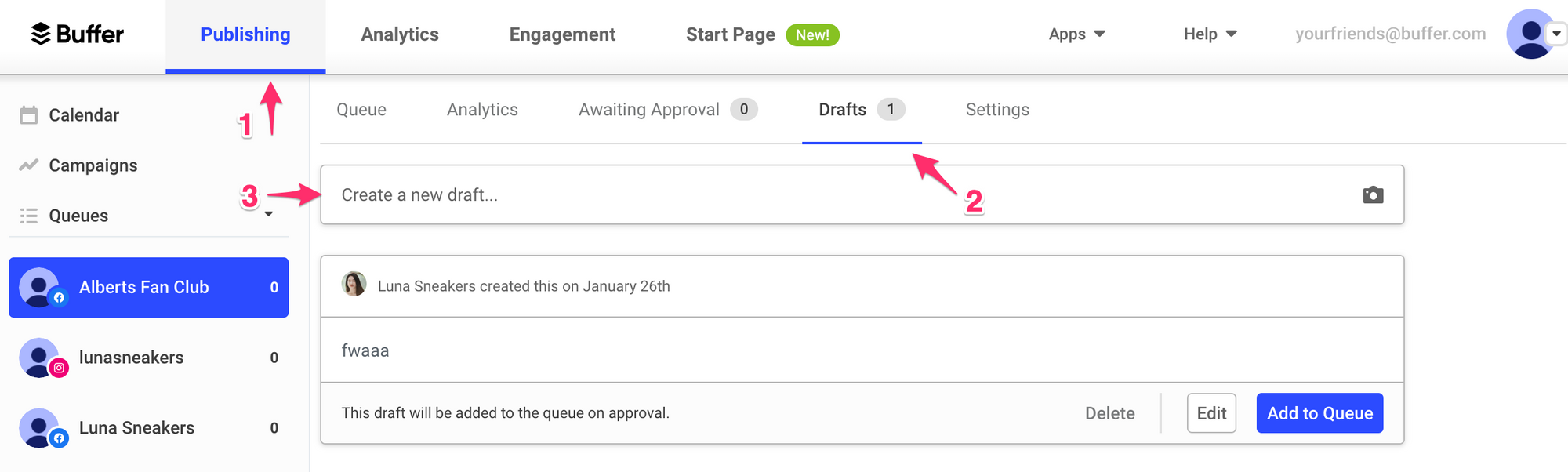The height and width of the screenshot is (472, 1568).
Task: Open the Help dropdown menu
Action: click(x=1210, y=34)
